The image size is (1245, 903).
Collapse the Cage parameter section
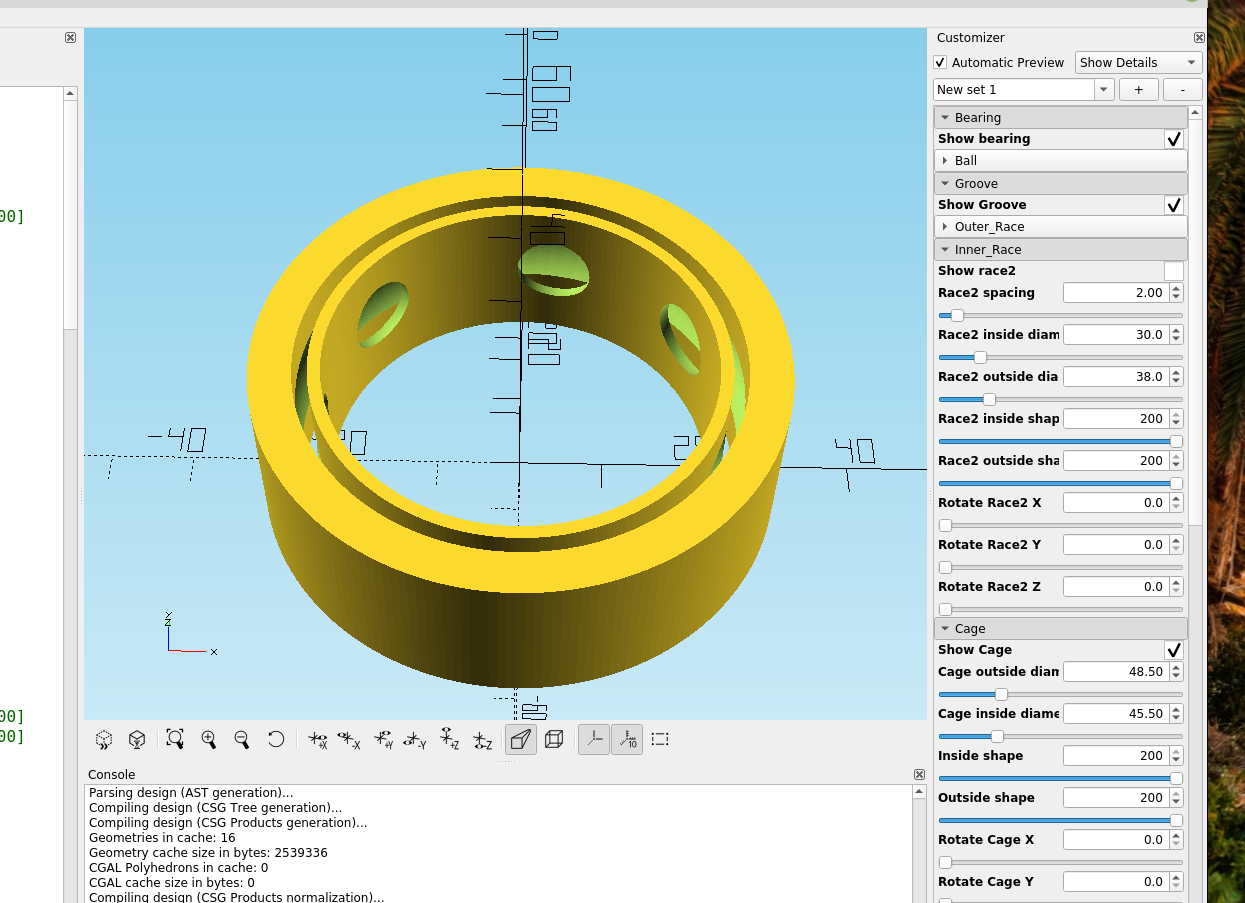945,628
